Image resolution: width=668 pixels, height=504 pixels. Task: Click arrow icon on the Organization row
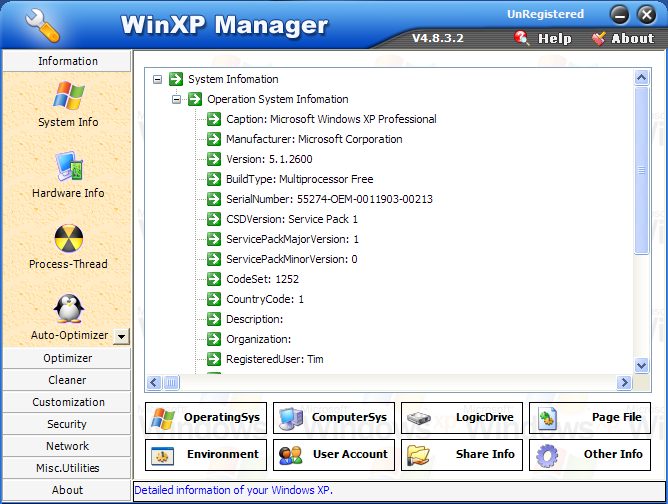pyautogui.click(x=214, y=339)
